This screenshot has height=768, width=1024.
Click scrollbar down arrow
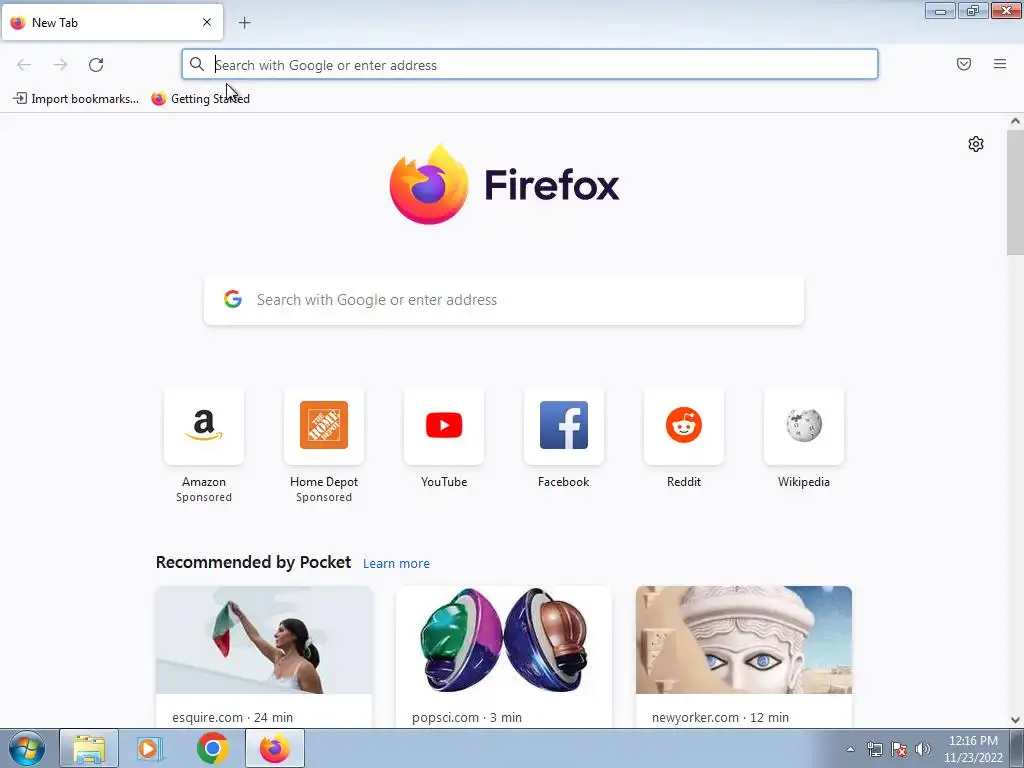click(1015, 720)
